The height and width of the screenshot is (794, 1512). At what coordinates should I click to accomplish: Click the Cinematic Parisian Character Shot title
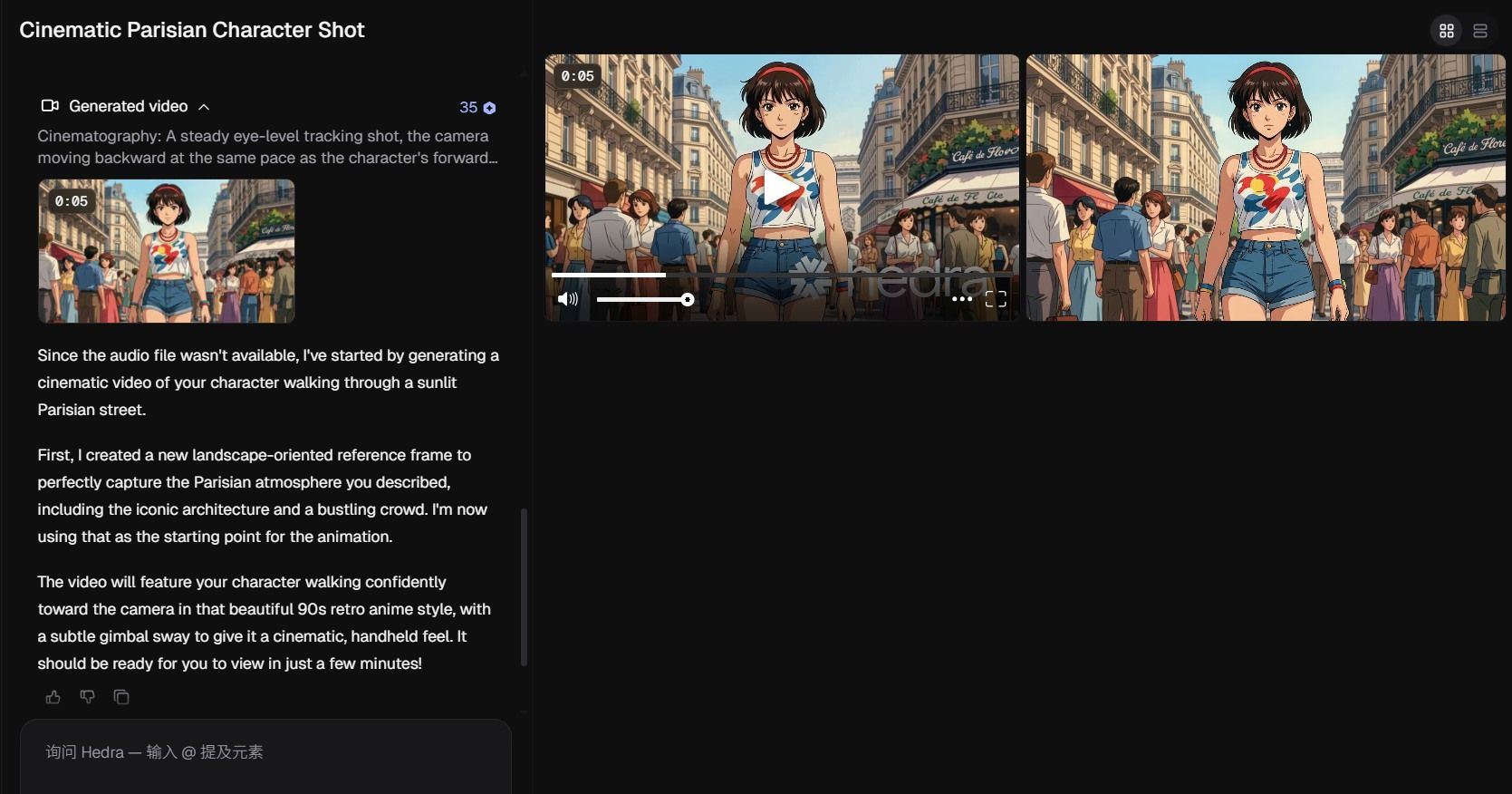click(x=192, y=30)
